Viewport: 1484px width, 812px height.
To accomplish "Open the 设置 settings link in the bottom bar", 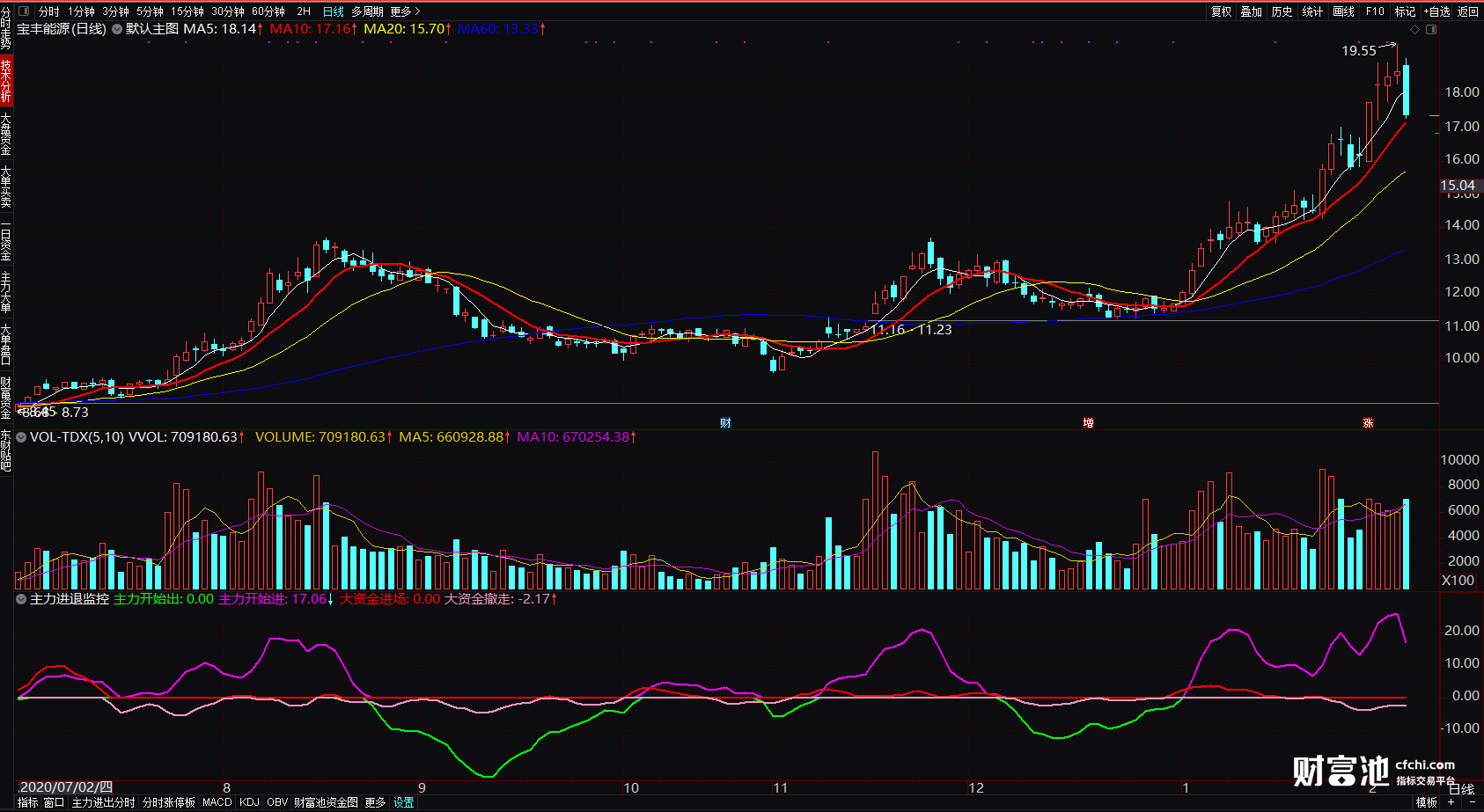I will click(x=403, y=802).
